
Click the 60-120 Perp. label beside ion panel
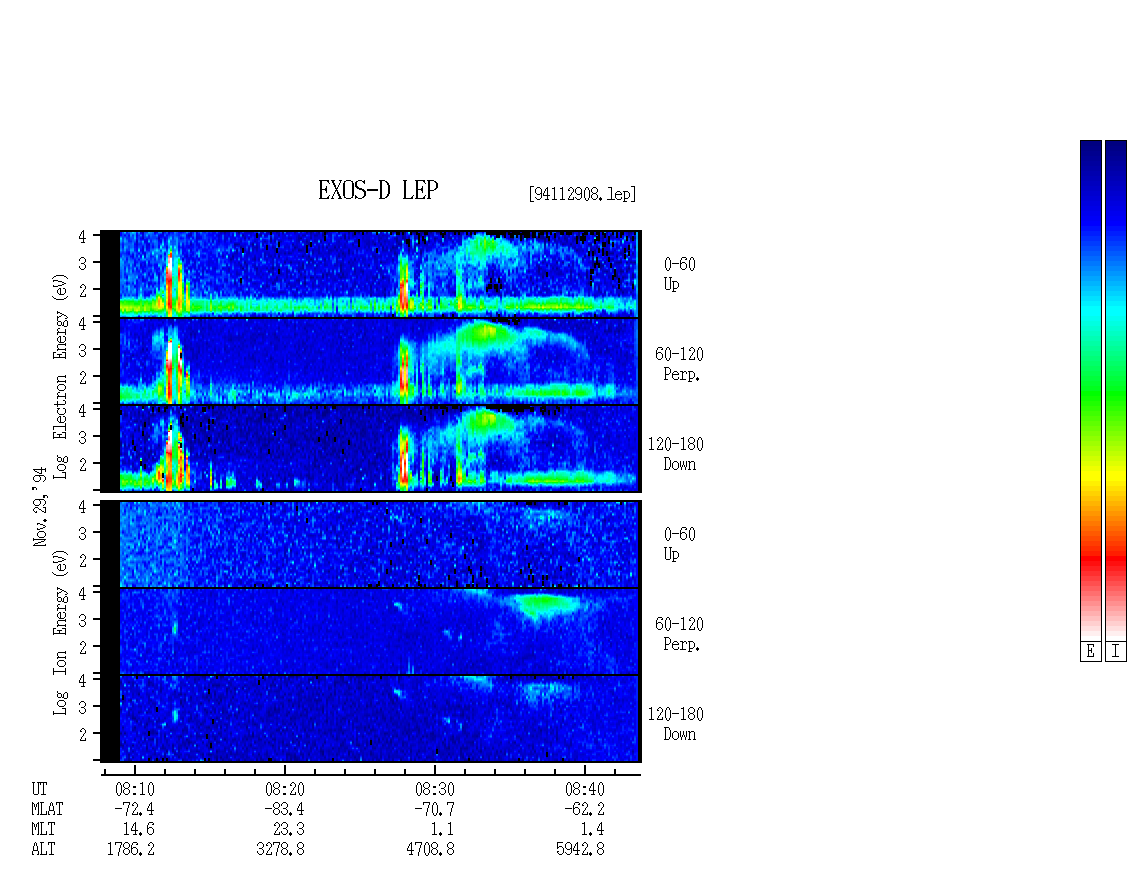pos(679,634)
